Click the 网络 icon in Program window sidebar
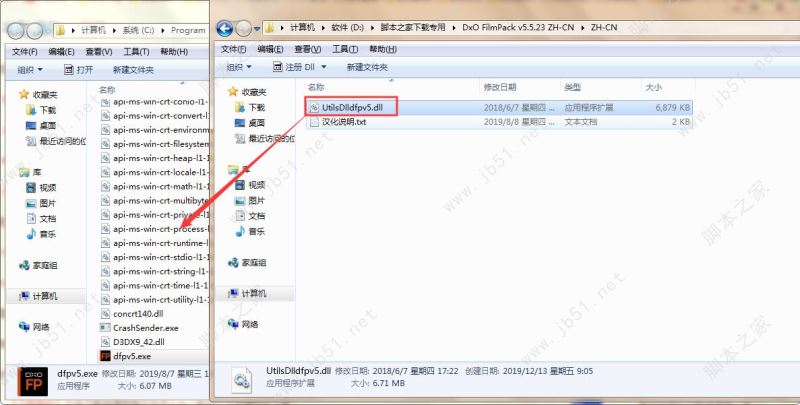The width and height of the screenshot is (800, 405). (x=24, y=326)
